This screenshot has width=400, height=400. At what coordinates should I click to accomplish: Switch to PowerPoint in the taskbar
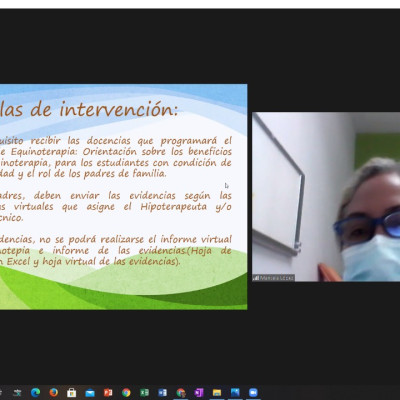coord(108,393)
